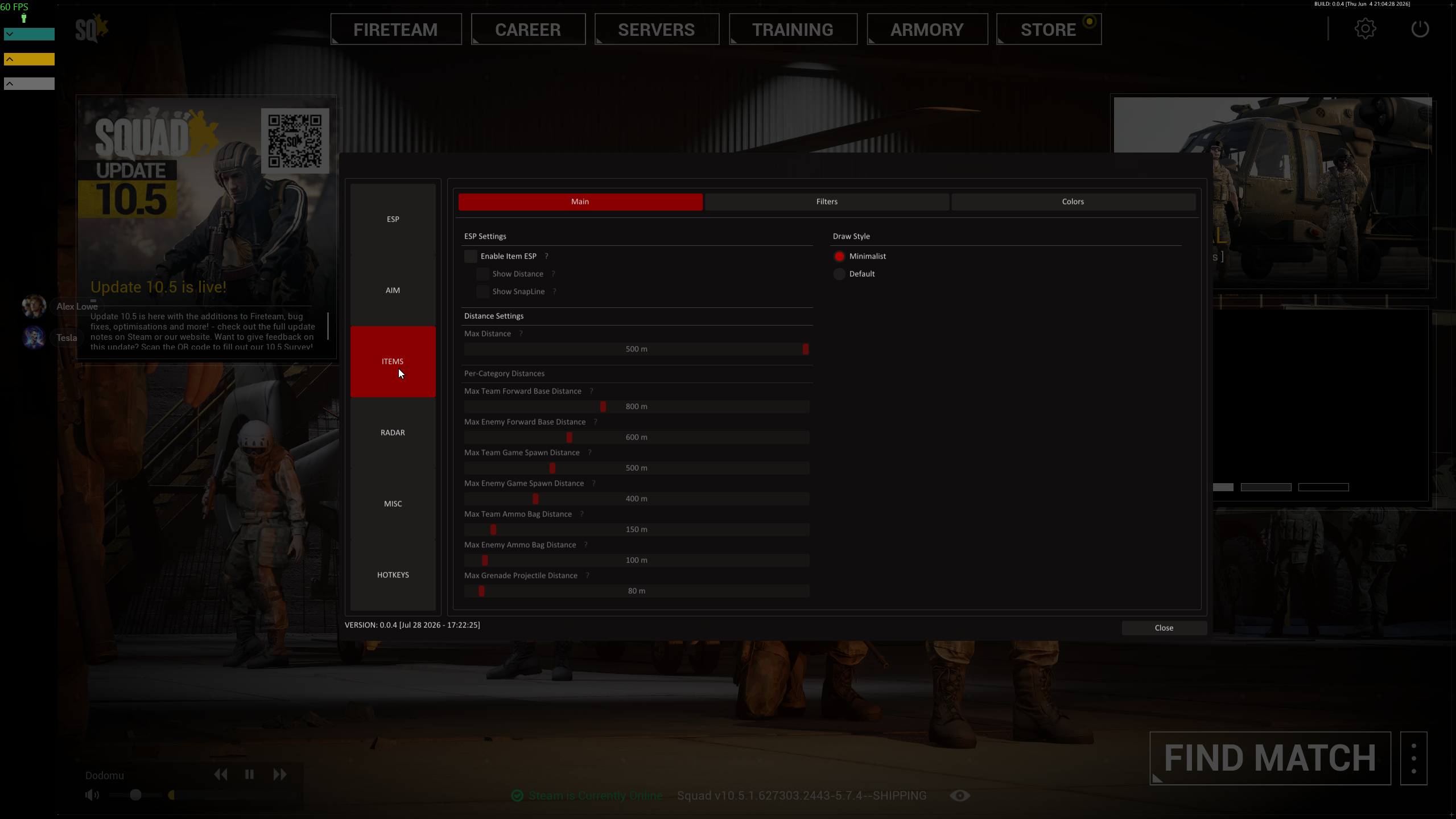Open the FIRETEAM menu
Image resolution: width=1456 pixels, height=819 pixels.
396,29
